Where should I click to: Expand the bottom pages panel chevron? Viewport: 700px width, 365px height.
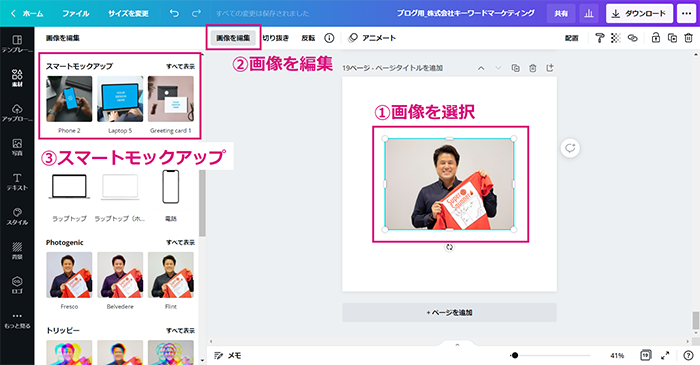[x=457, y=345]
